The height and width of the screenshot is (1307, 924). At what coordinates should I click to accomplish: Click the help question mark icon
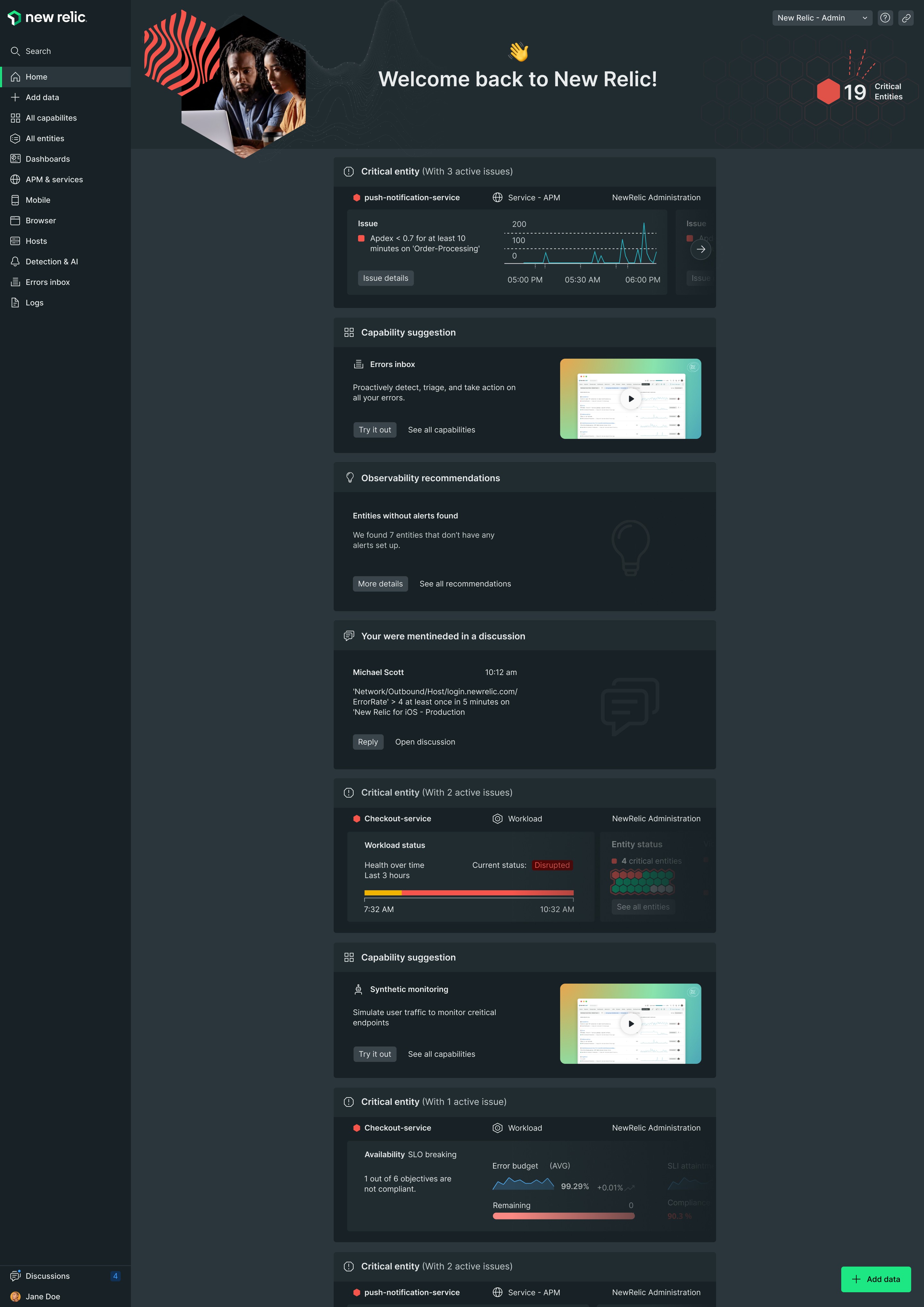pos(885,18)
